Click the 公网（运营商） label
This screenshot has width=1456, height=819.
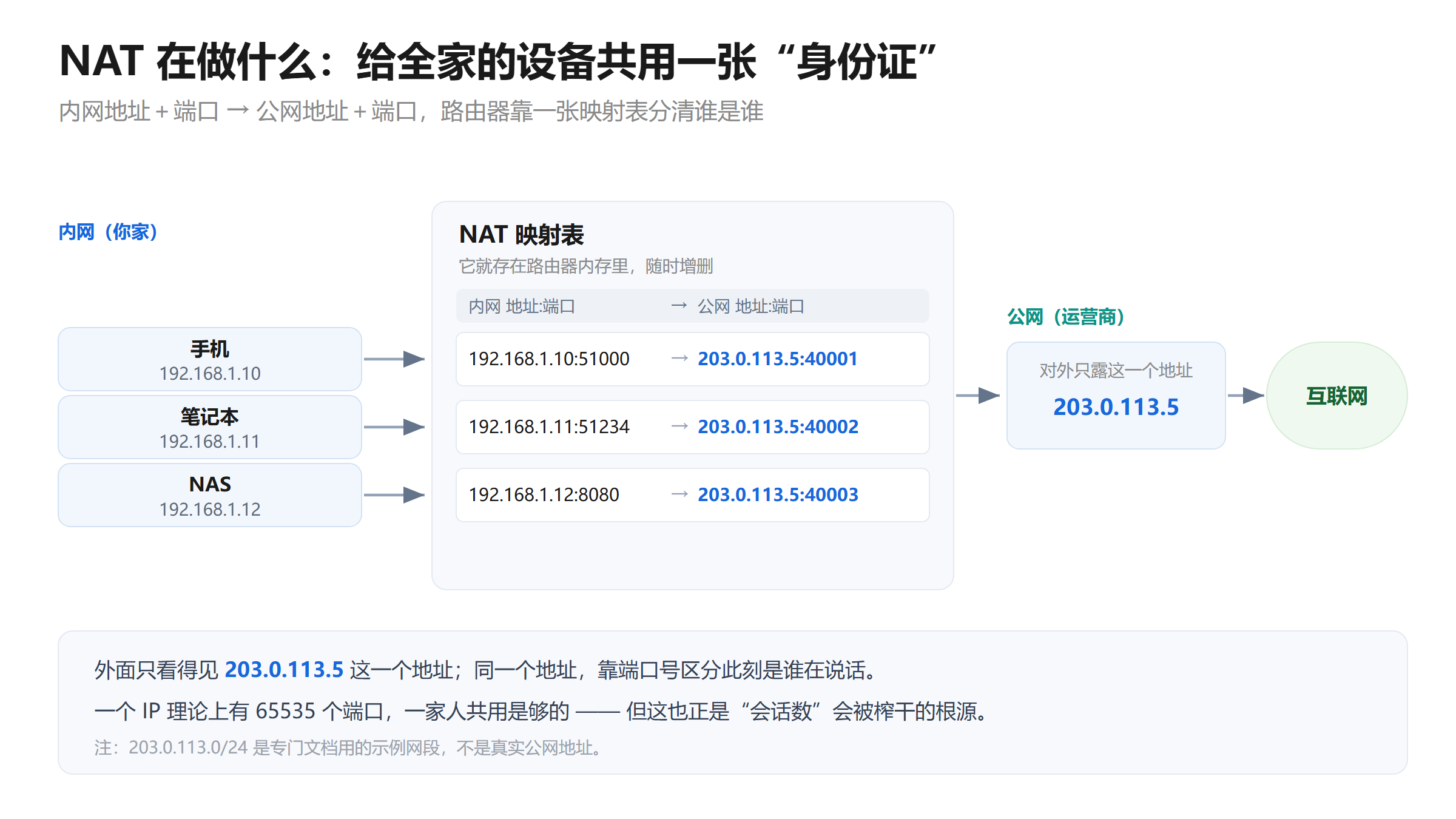[x=1066, y=317]
